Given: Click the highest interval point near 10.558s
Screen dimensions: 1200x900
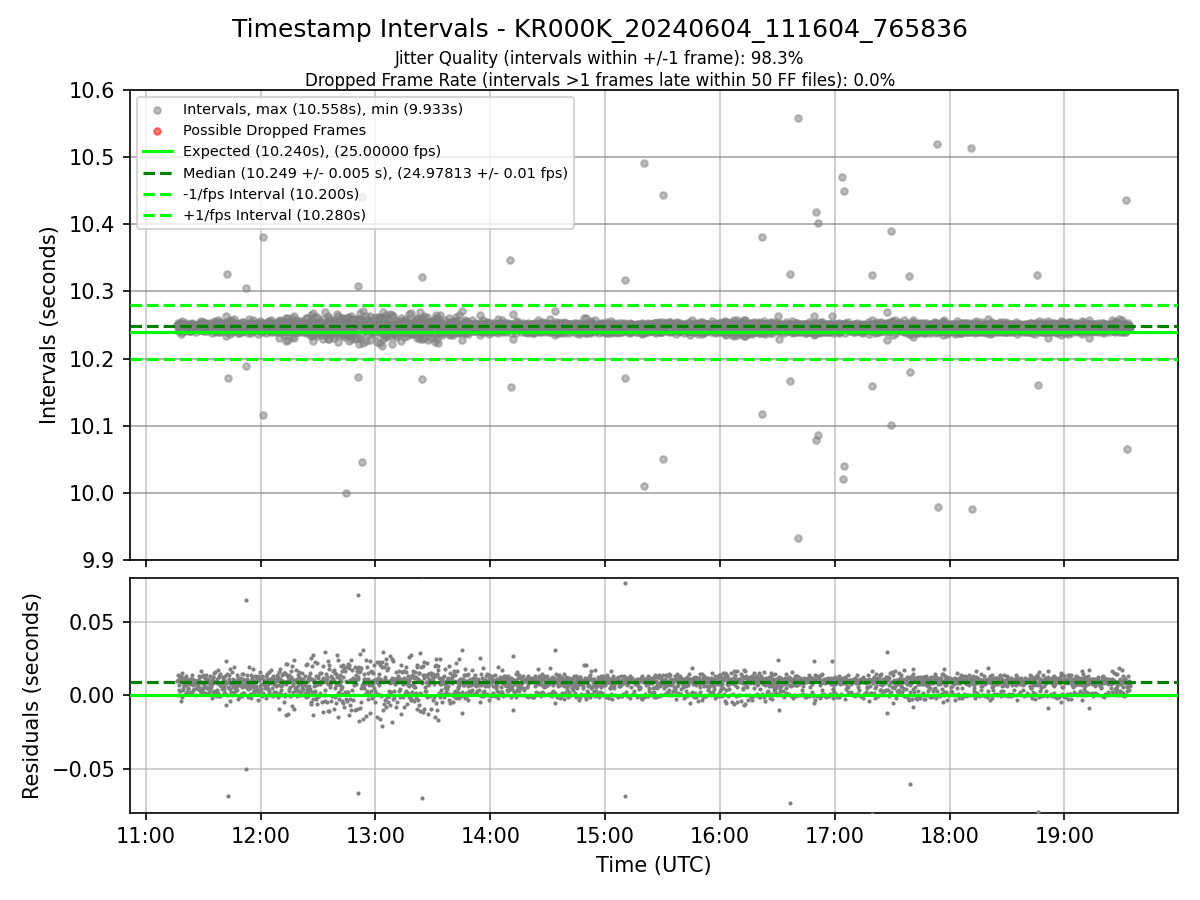Looking at the screenshot, I should tap(798, 118).
